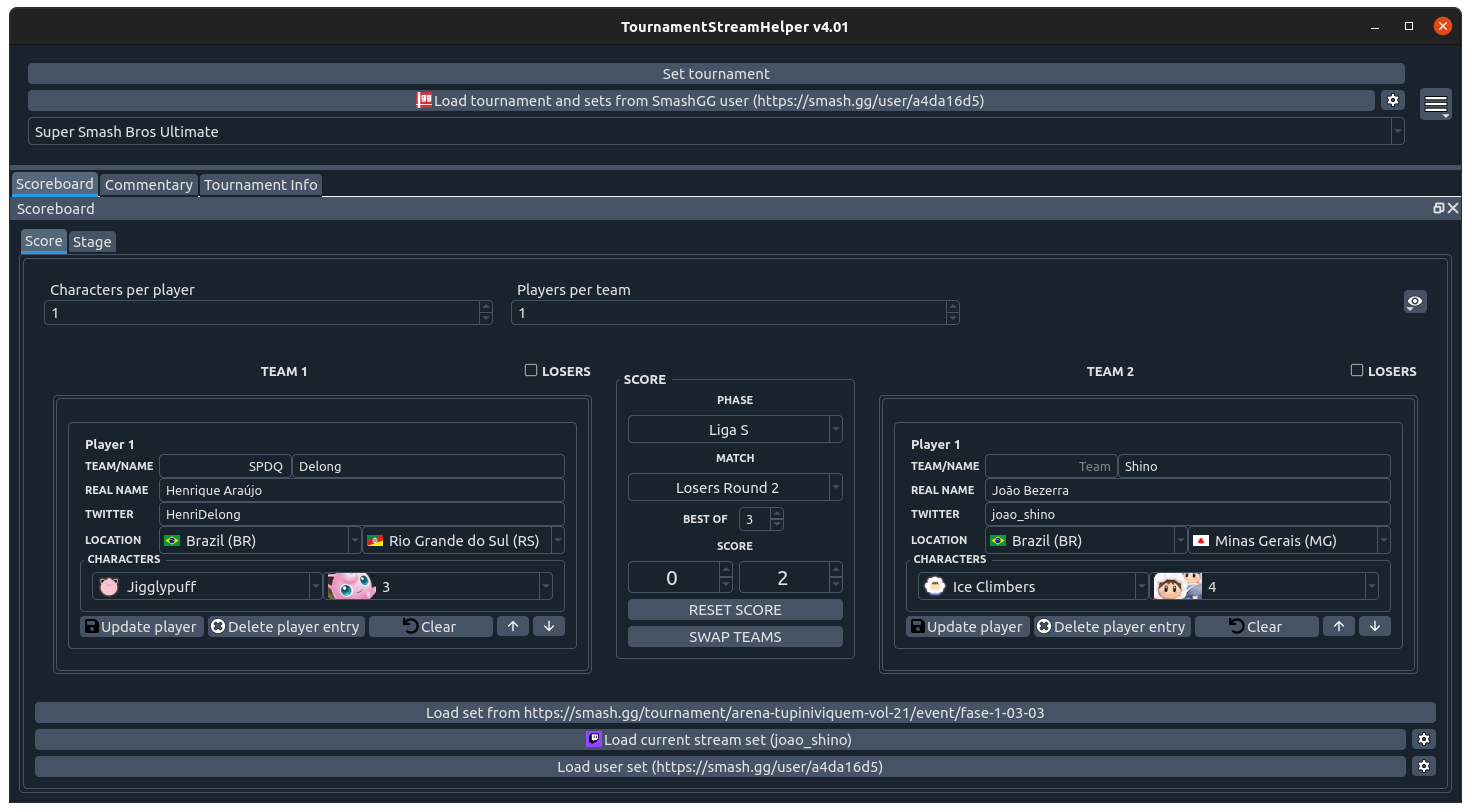Toggle scoreboard element visibility eye button
The image size is (1471, 812).
point(1415,301)
